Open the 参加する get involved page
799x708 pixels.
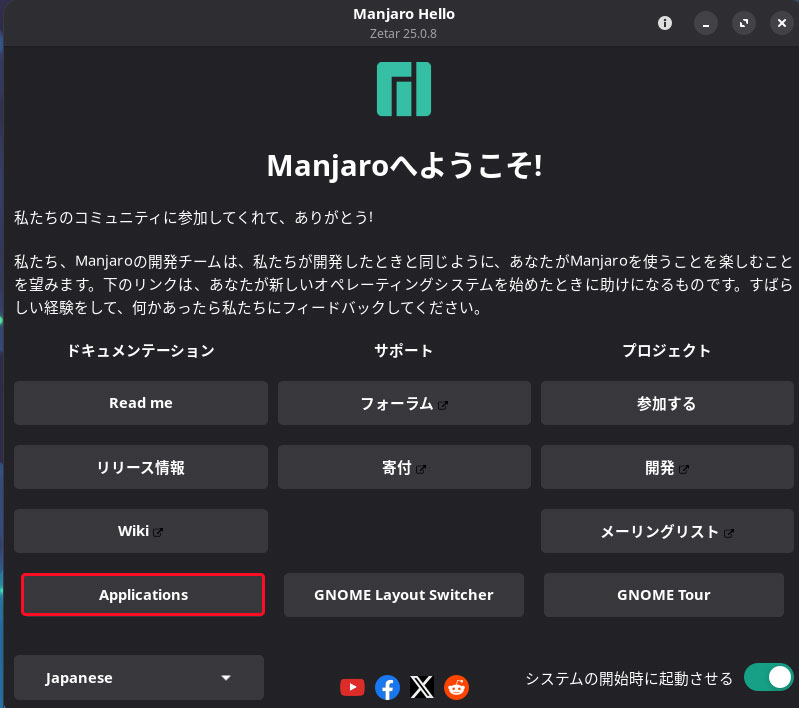click(x=667, y=403)
